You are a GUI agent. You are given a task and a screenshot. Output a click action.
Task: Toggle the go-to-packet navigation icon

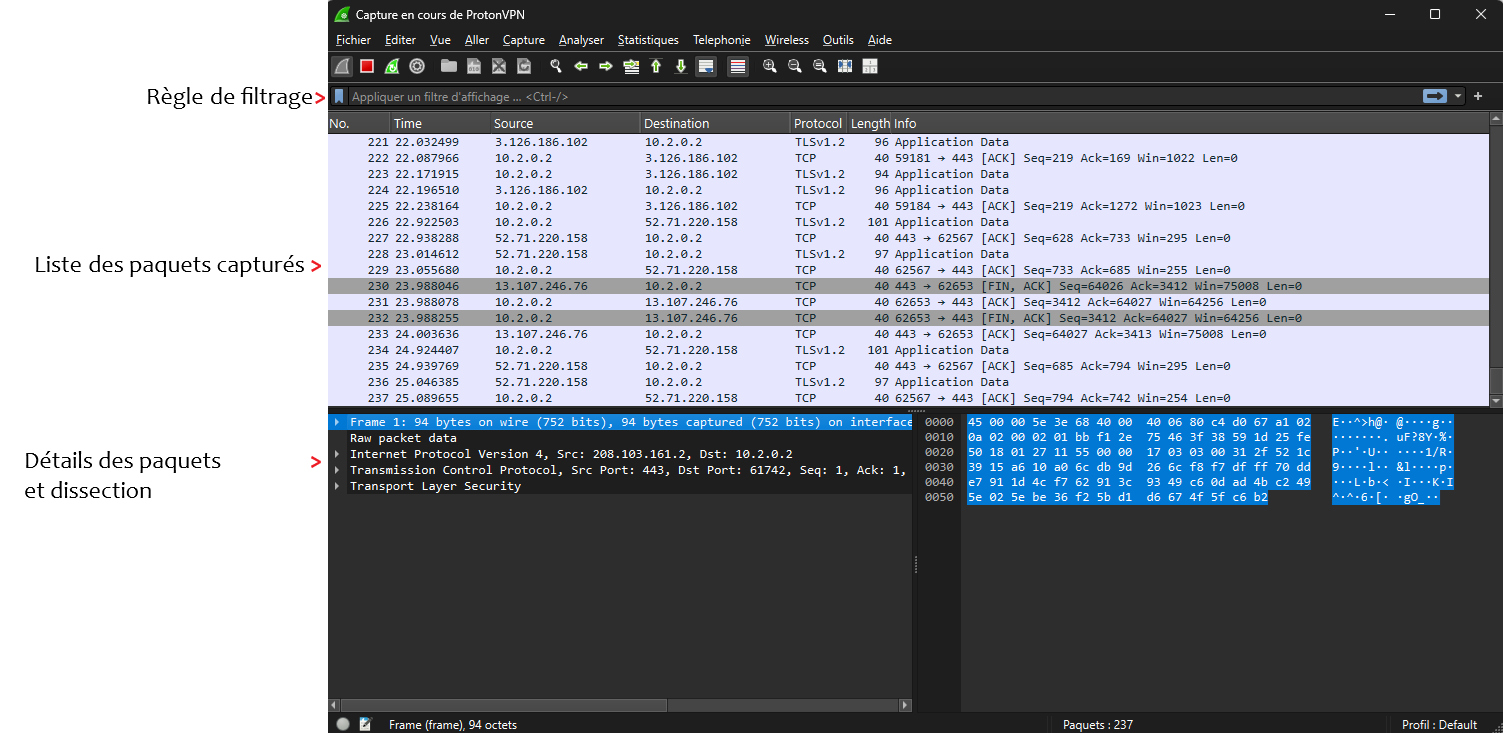coord(631,66)
